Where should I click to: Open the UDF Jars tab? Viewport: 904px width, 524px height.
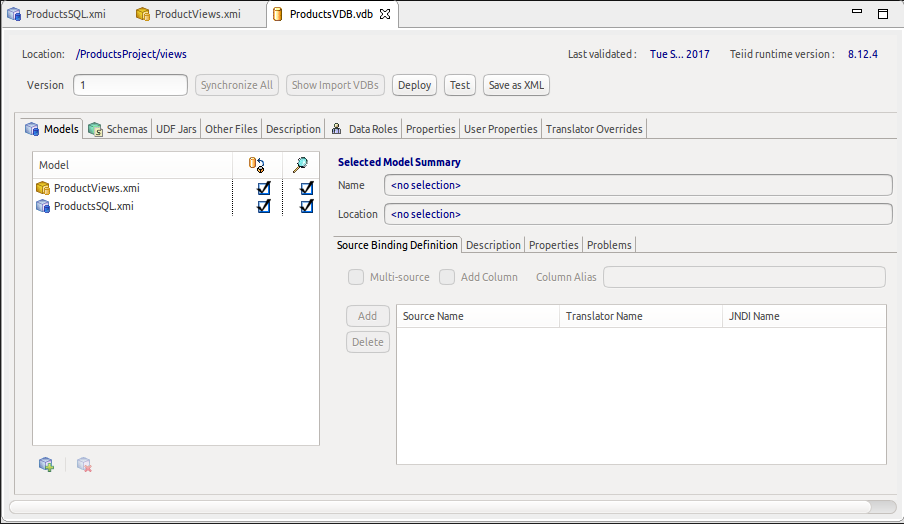tap(176, 129)
